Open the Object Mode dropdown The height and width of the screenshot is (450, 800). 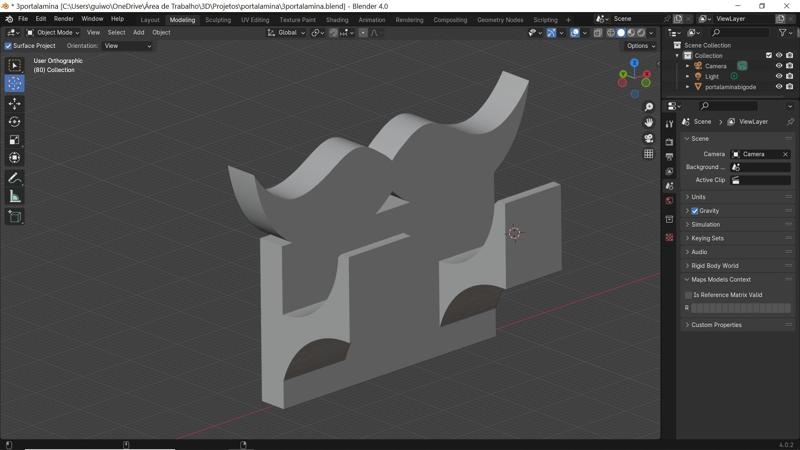click(53, 33)
